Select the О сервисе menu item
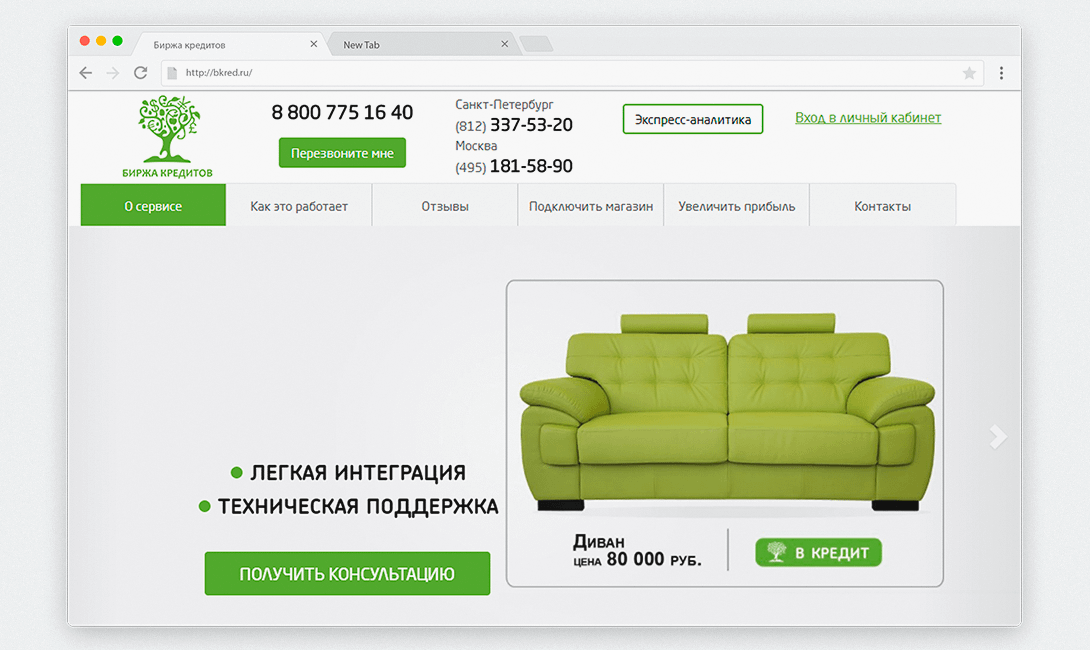 (x=153, y=206)
